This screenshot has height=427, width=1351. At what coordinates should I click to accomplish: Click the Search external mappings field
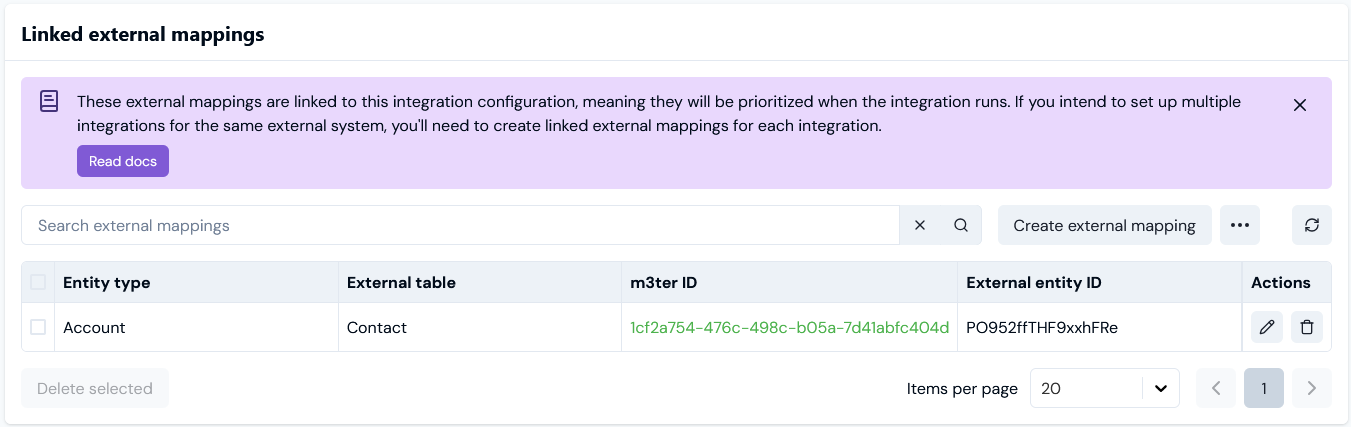click(460, 225)
